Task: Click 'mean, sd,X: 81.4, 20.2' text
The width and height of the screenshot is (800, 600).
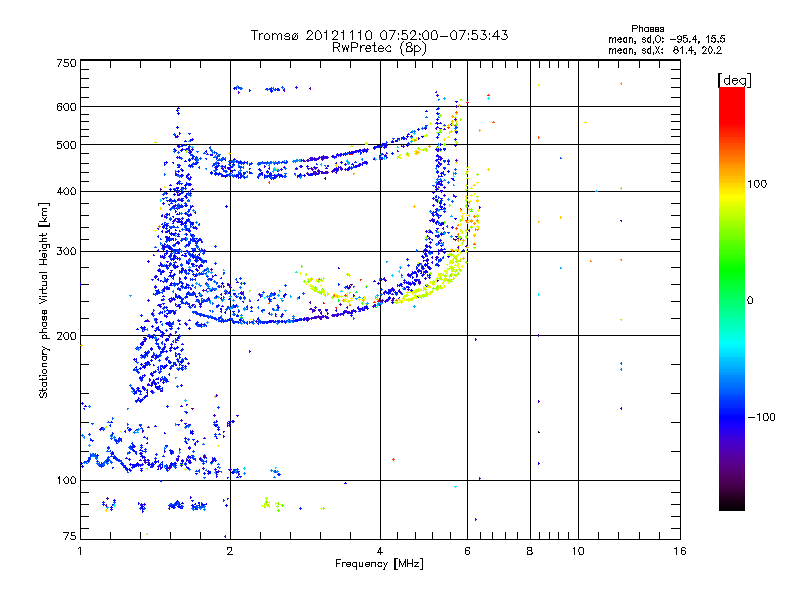Action: click(665, 50)
